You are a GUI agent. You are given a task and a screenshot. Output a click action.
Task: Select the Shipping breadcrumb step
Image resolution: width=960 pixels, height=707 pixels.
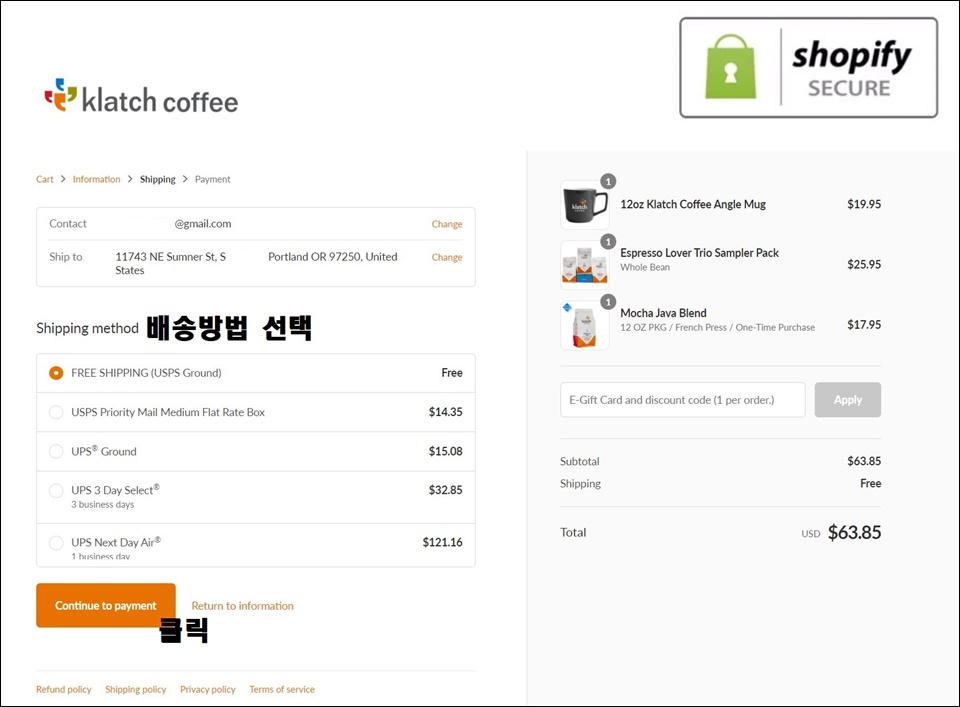pyautogui.click(x=157, y=179)
